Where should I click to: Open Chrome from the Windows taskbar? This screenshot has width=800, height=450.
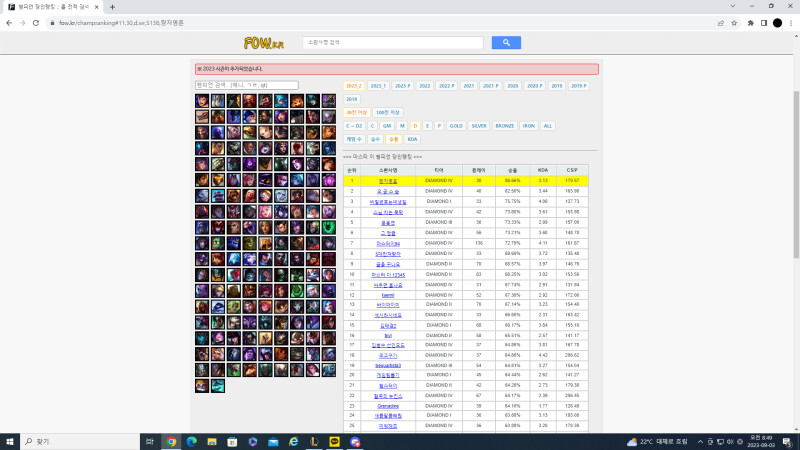click(172, 441)
